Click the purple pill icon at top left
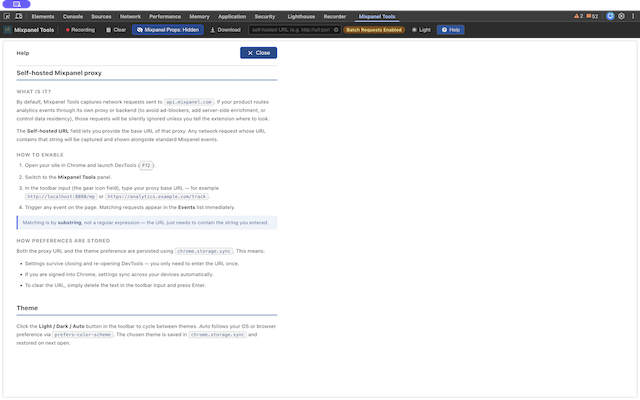Screen dimensions: 640x400 (16, 4)
